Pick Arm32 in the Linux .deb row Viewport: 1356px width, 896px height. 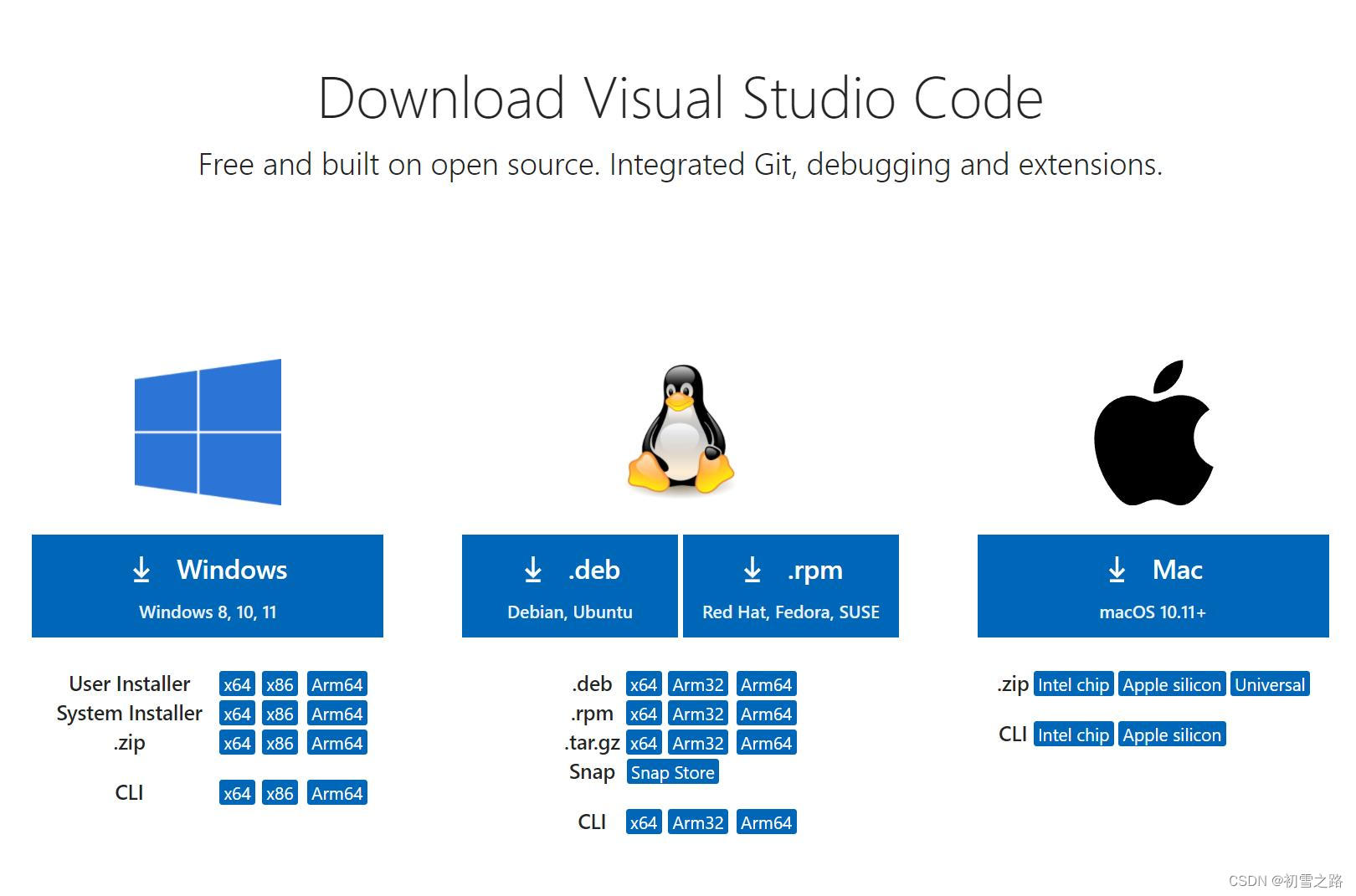coord(698,684)
